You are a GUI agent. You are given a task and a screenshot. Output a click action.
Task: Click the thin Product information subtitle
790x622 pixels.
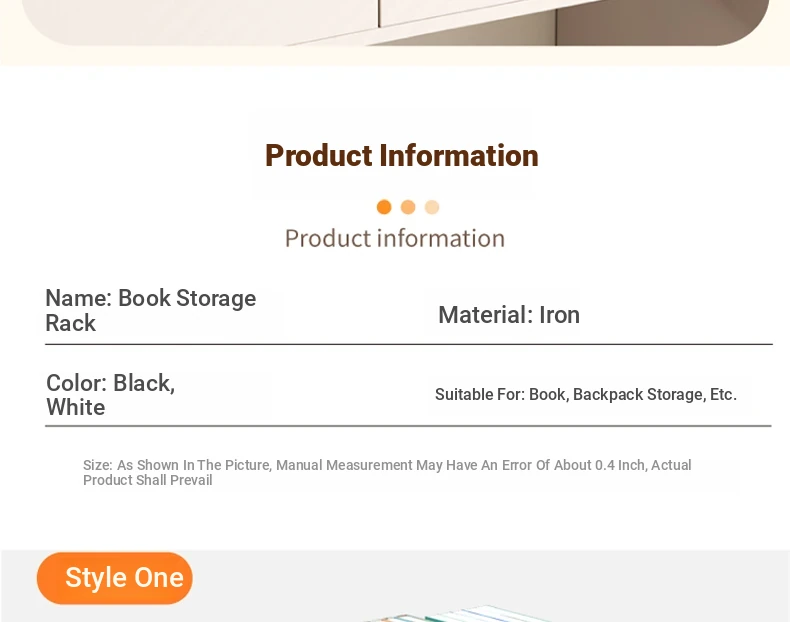(394, 238)
